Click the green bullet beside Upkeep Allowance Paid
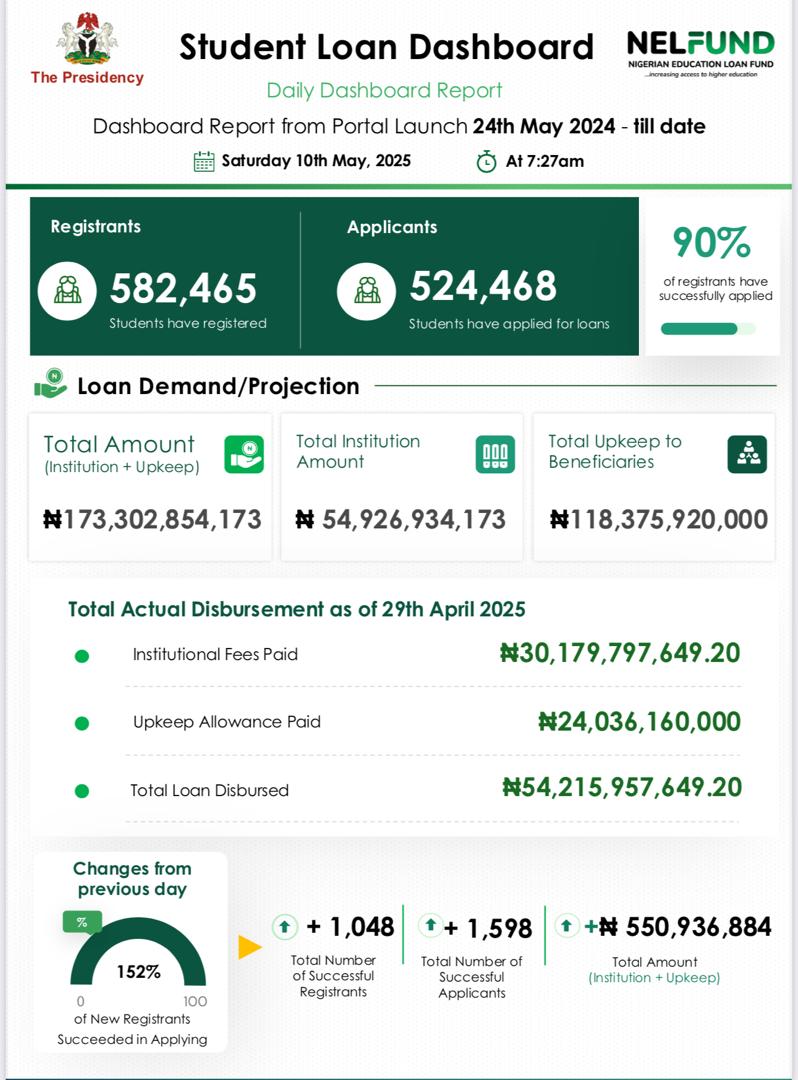The width and height of the screenshot is (798, 1080). [82, 723]
